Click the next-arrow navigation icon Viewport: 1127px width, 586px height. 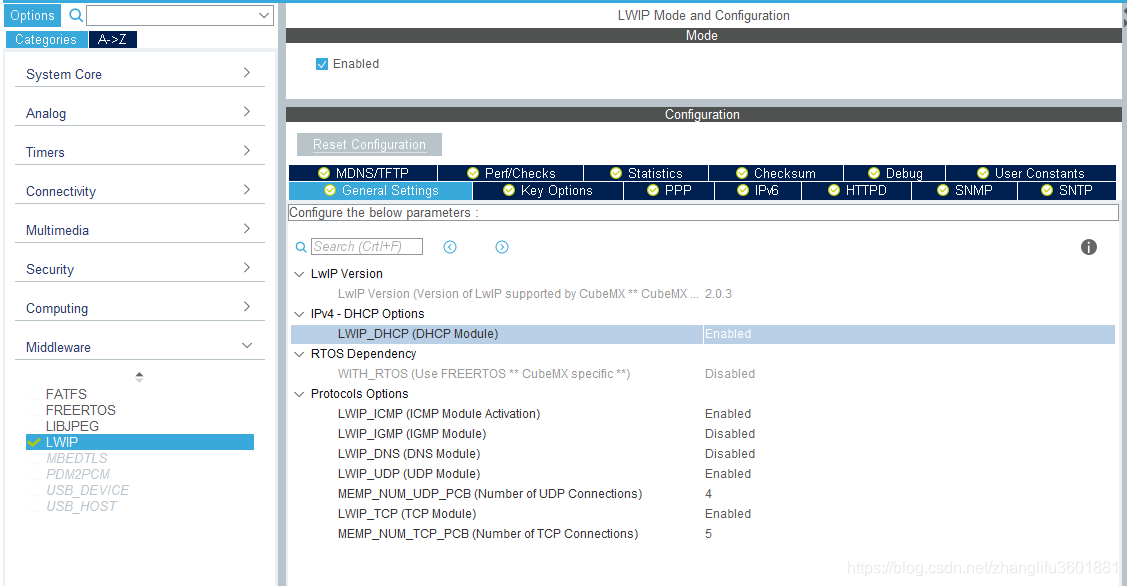point(501,246)
